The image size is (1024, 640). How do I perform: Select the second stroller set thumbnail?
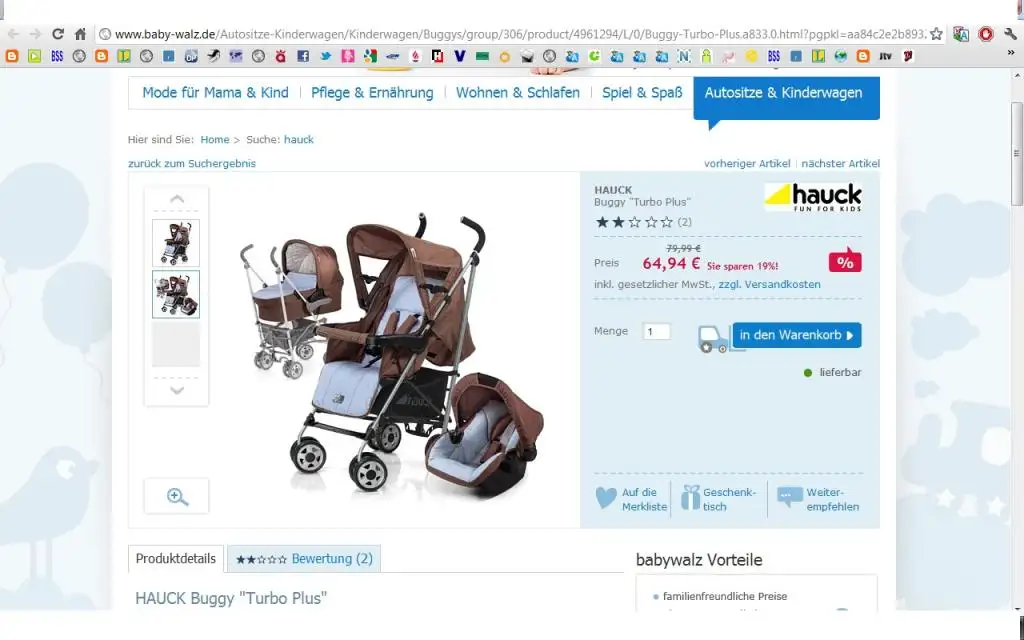point(176,295)
